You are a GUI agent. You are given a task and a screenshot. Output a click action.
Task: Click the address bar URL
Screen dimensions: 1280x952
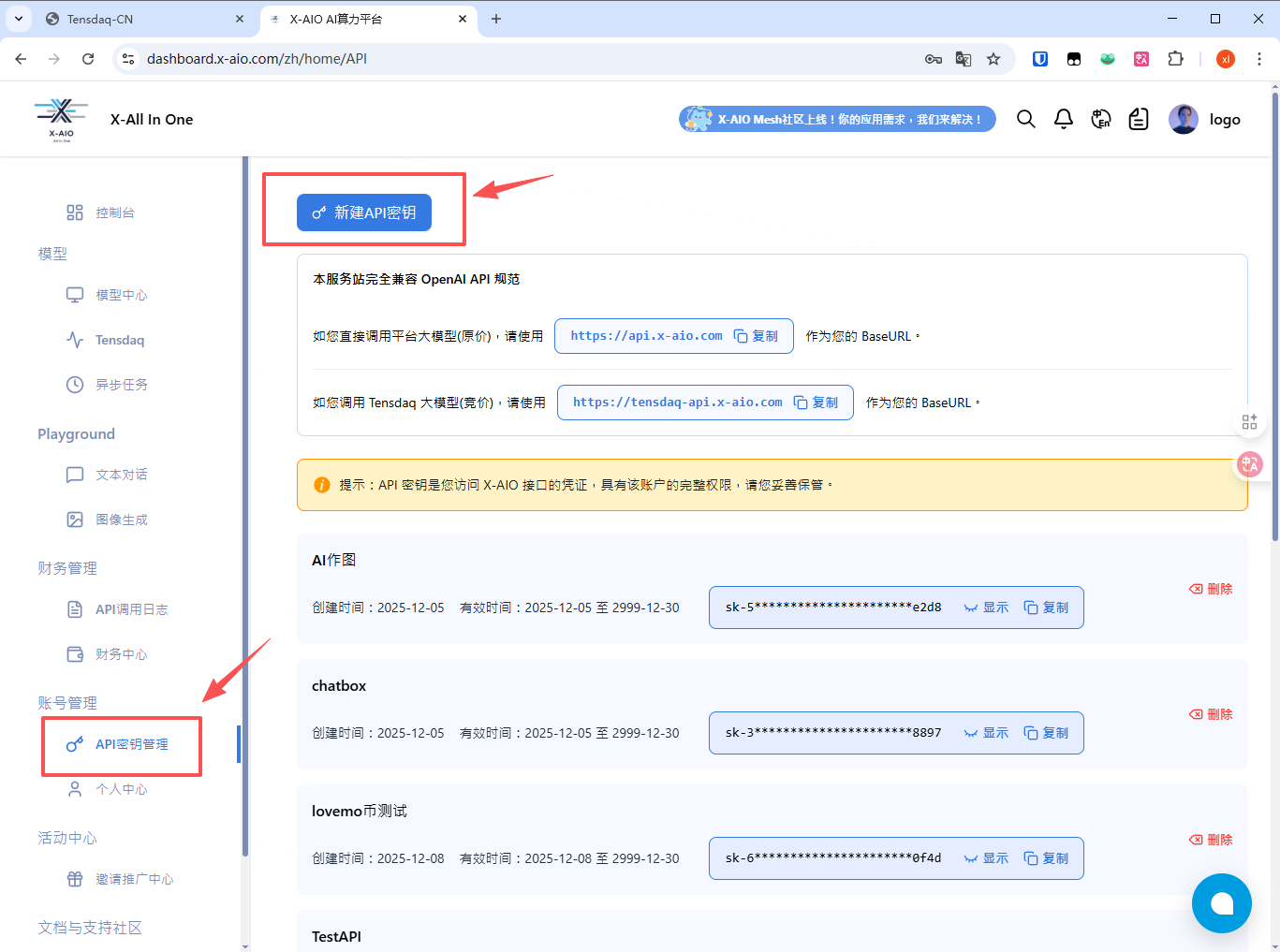click(x=257, y=59)
